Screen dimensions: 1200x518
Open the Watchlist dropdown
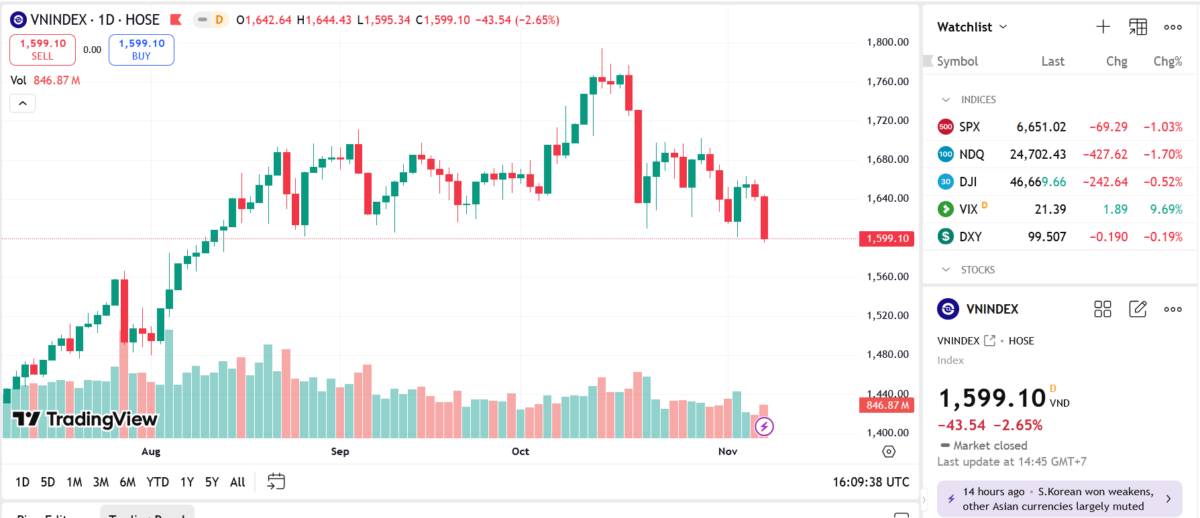click(972, 27)
